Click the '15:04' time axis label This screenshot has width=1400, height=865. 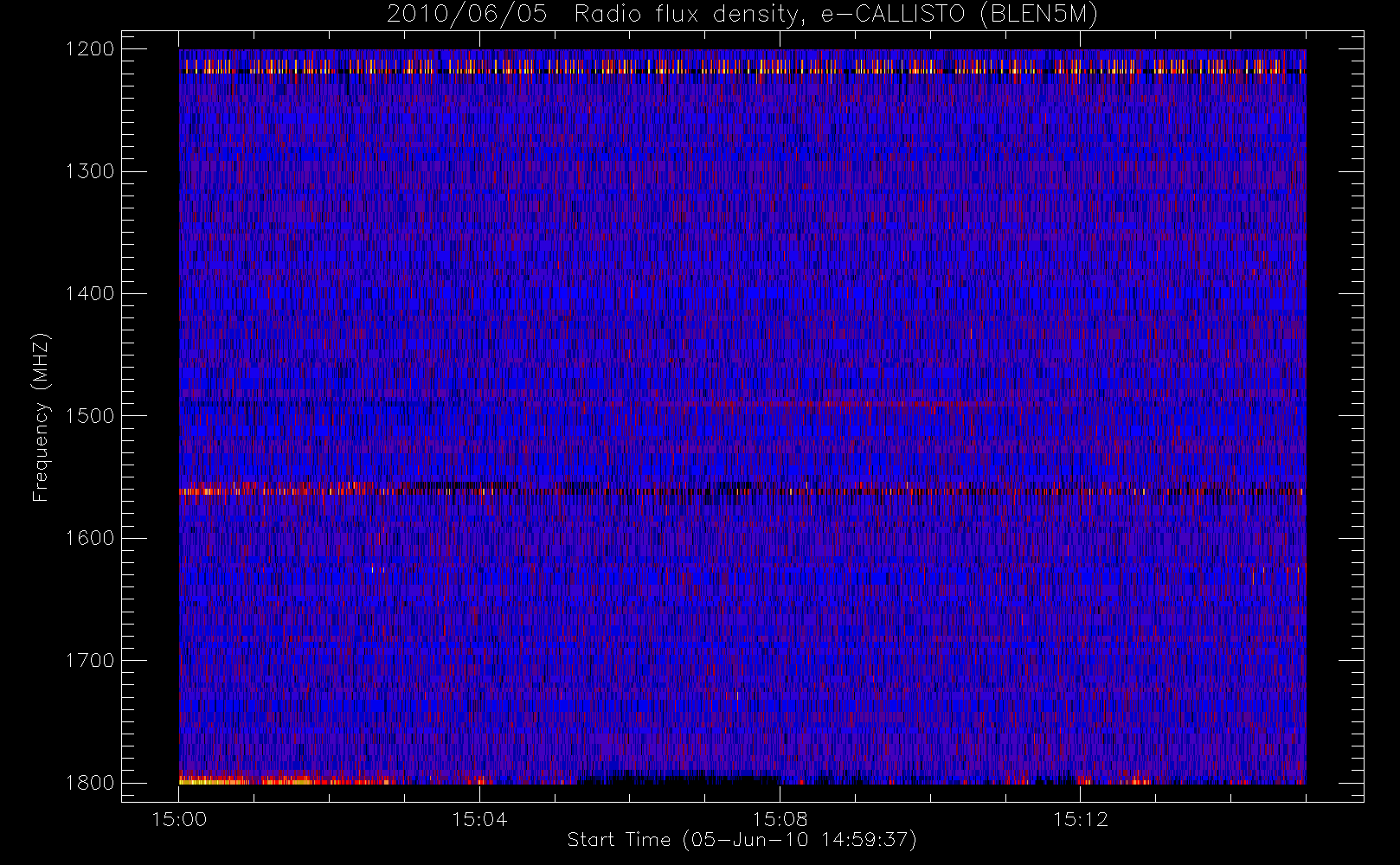click(479, 819)
